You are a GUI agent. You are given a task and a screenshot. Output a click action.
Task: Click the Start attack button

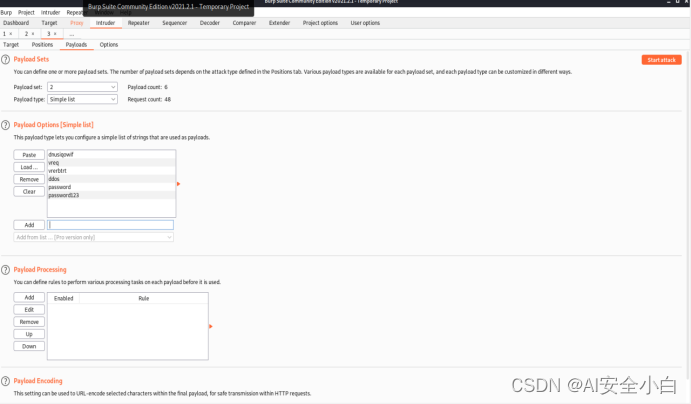[x=661, y=60]
